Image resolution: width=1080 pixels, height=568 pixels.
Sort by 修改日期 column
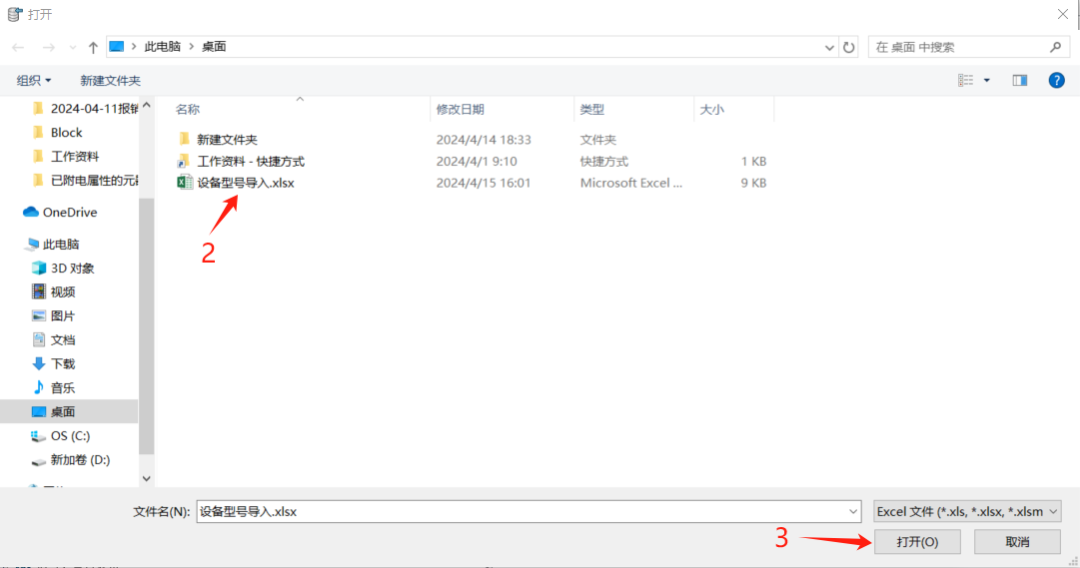(x=460, y=109)
